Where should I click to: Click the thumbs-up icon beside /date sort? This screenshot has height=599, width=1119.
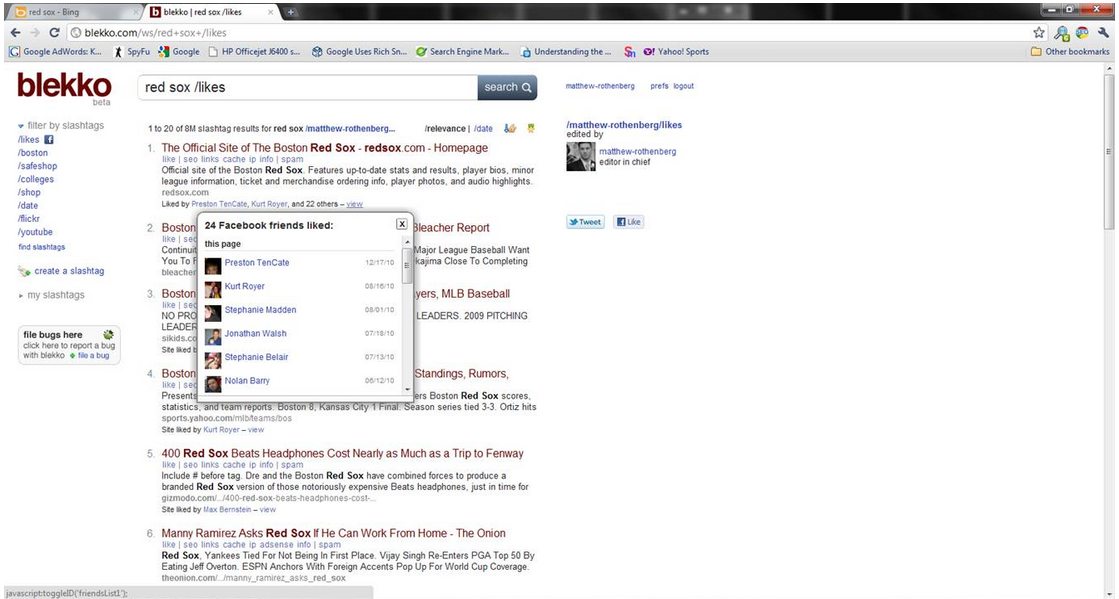click(510, 128)
